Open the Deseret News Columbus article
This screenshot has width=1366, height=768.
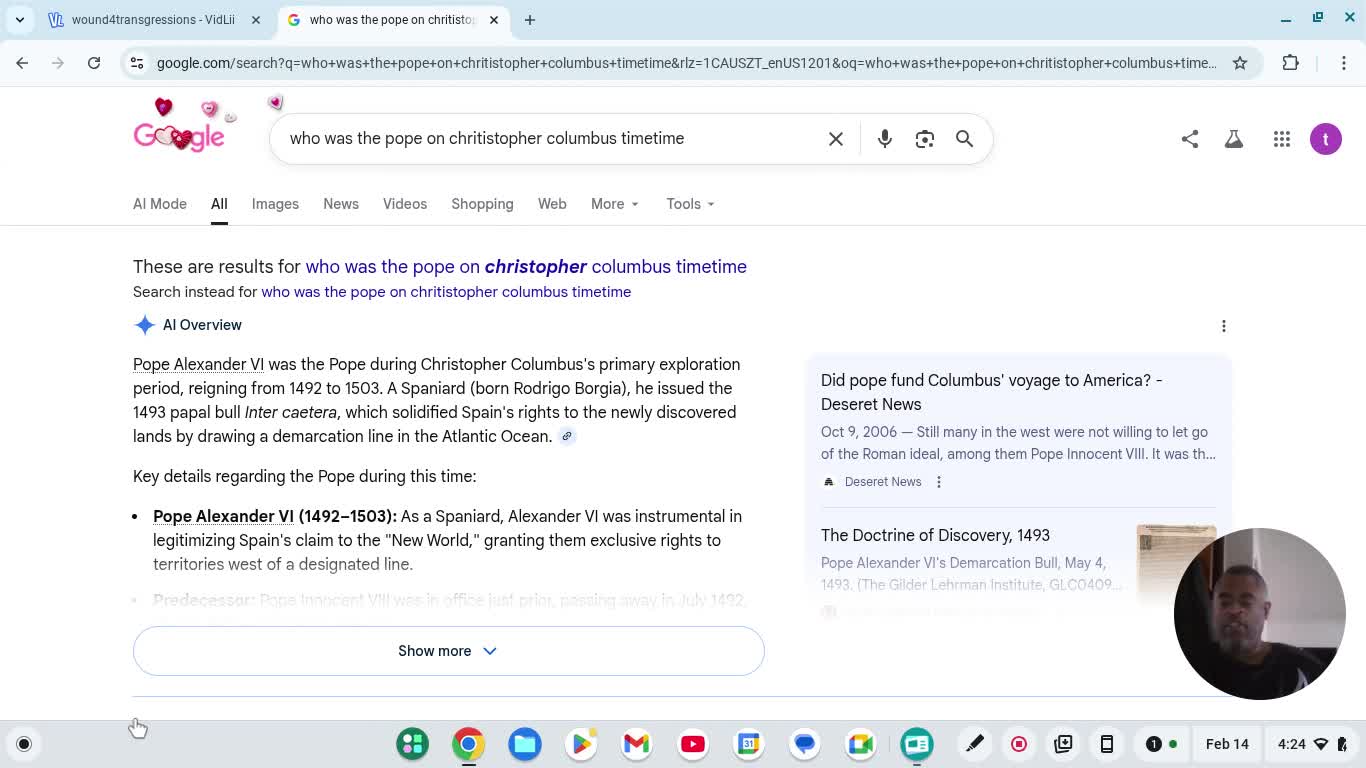click(x=990, y=392)
